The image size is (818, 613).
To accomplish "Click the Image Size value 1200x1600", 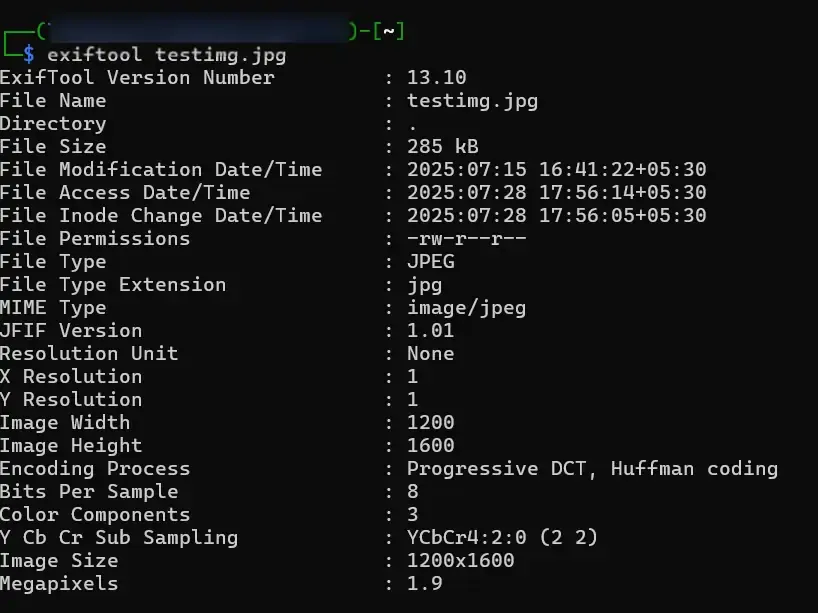I will pyautogui.click(x=460, y=560).
